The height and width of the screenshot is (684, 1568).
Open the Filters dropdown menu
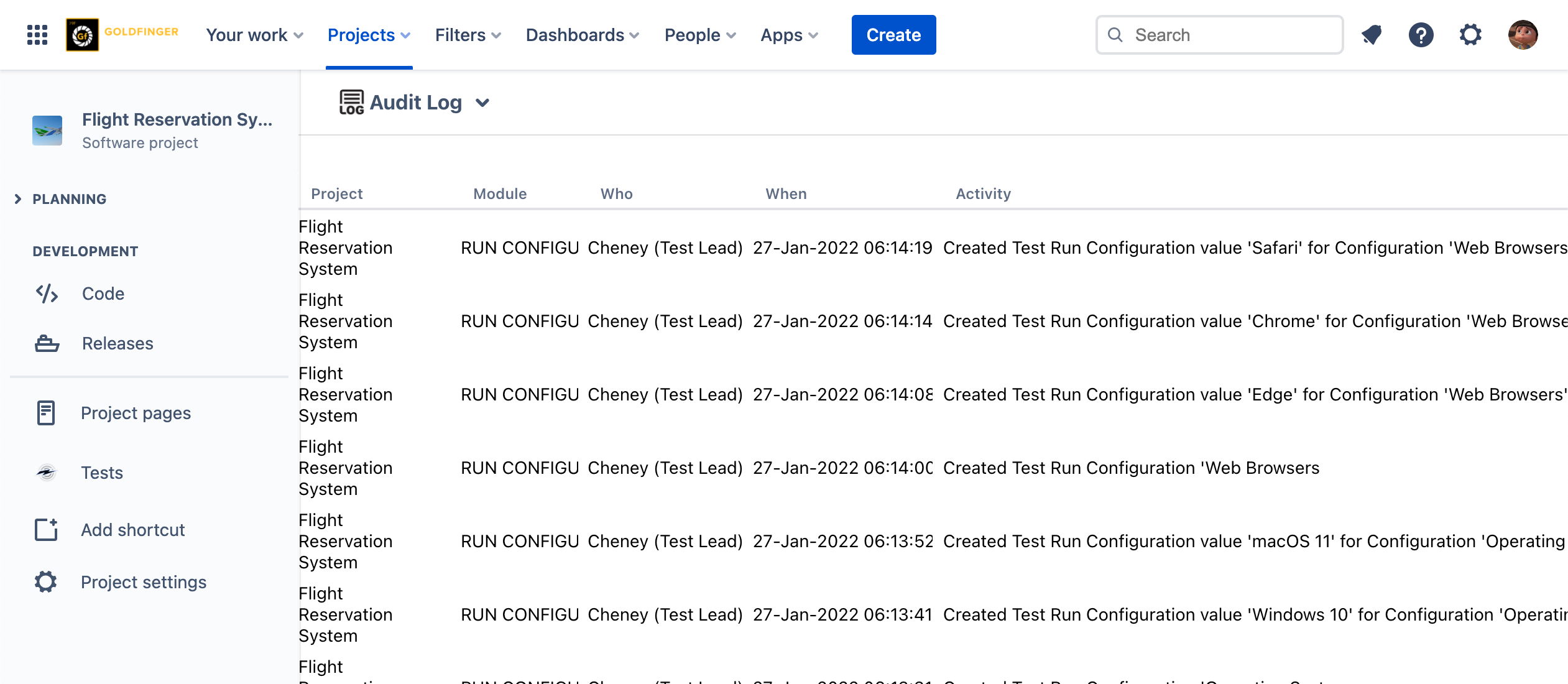pos(468,35)
